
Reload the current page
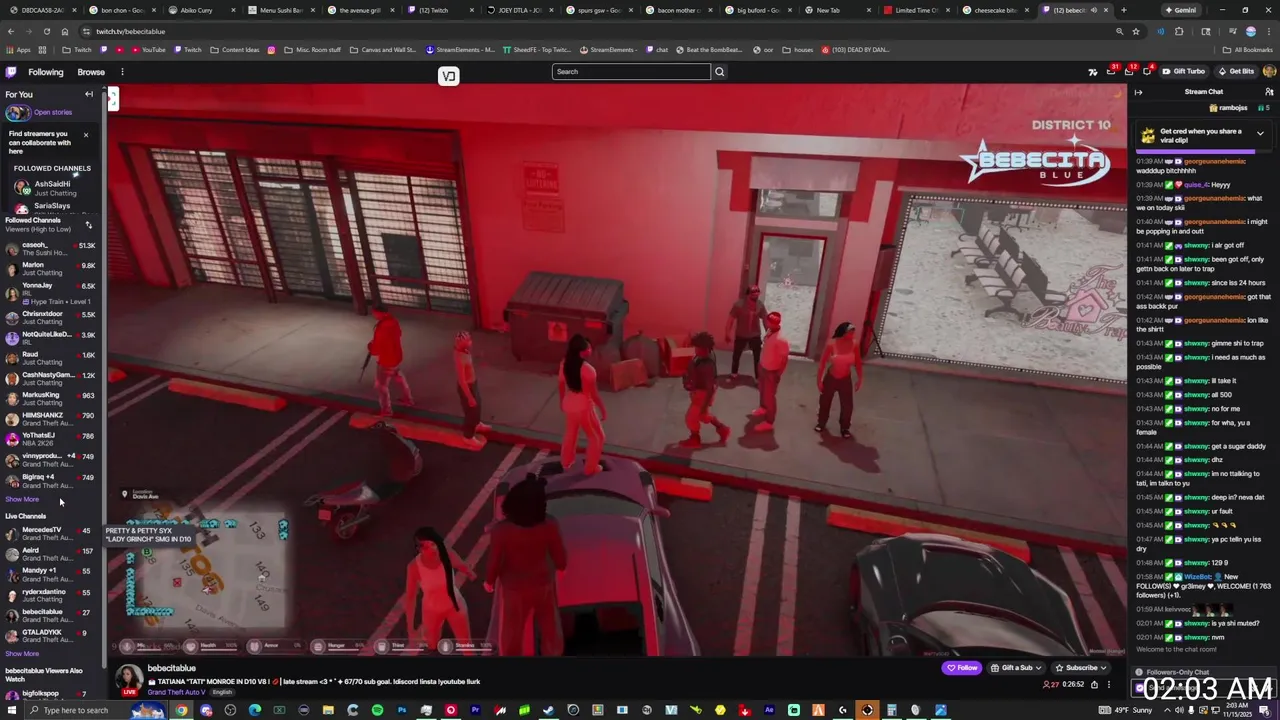pos(47,31)
